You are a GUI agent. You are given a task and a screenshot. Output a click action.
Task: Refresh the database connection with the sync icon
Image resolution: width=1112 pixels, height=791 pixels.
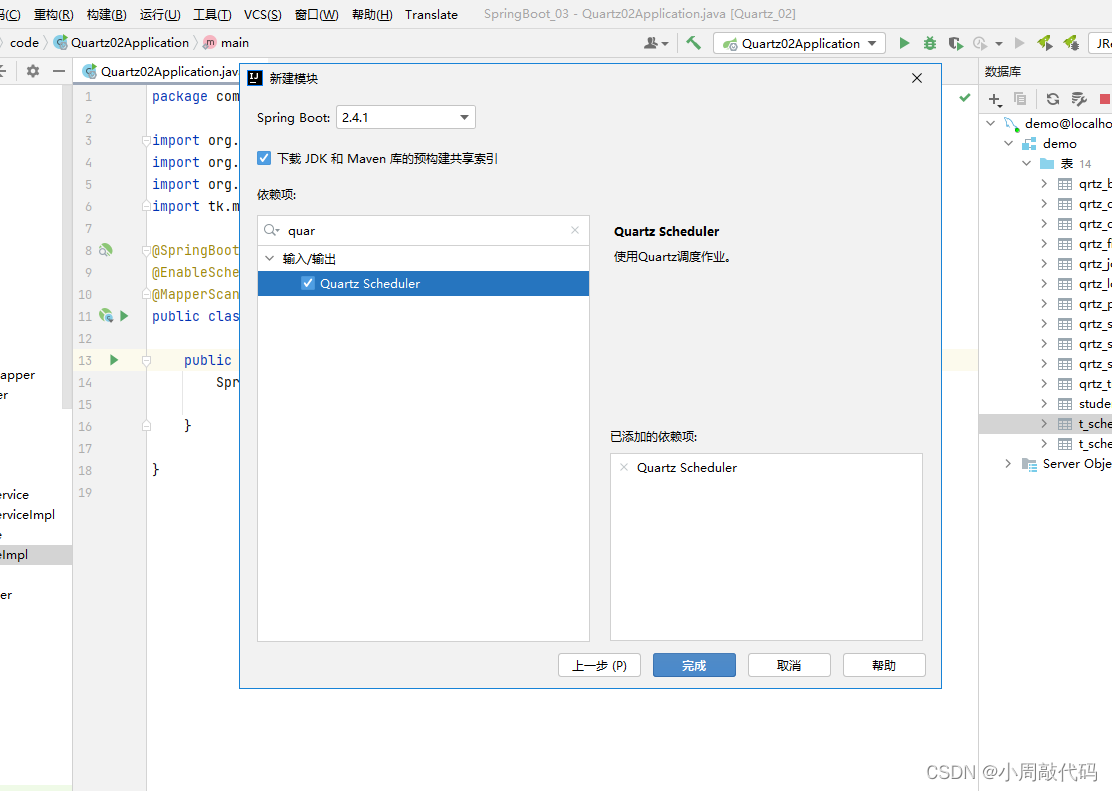1053,99
